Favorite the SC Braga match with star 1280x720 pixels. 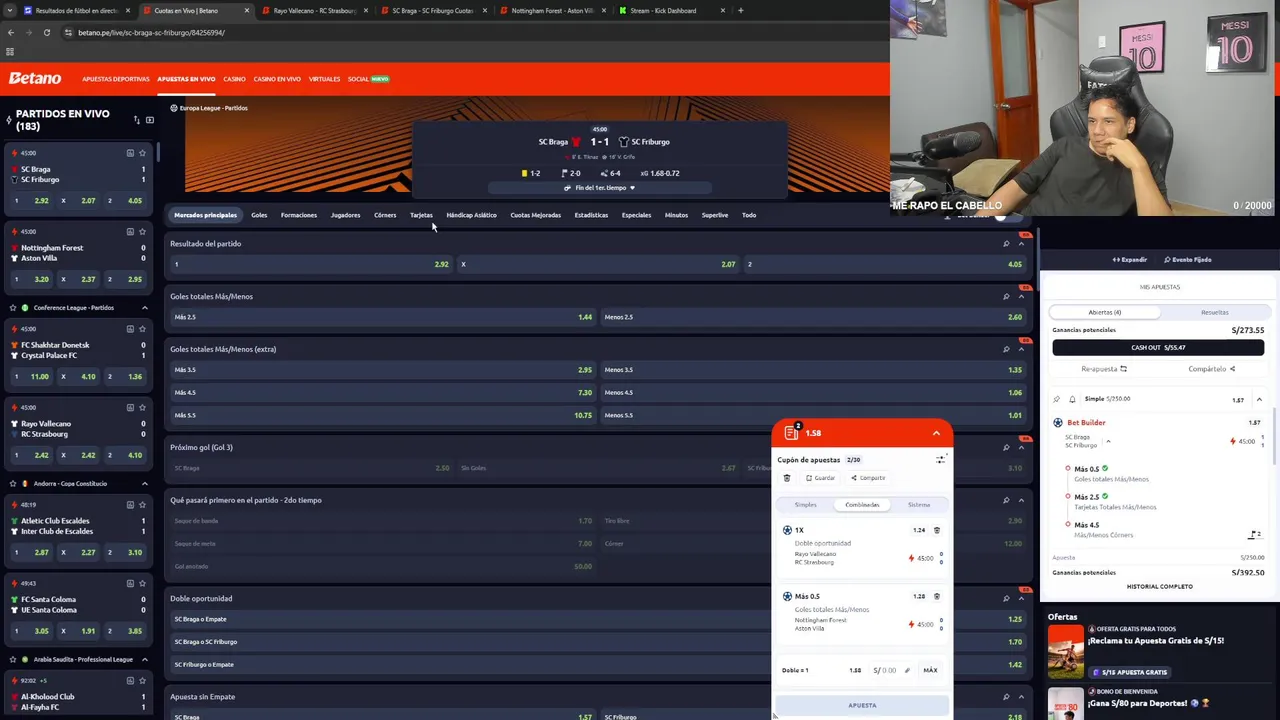[143, 153]
